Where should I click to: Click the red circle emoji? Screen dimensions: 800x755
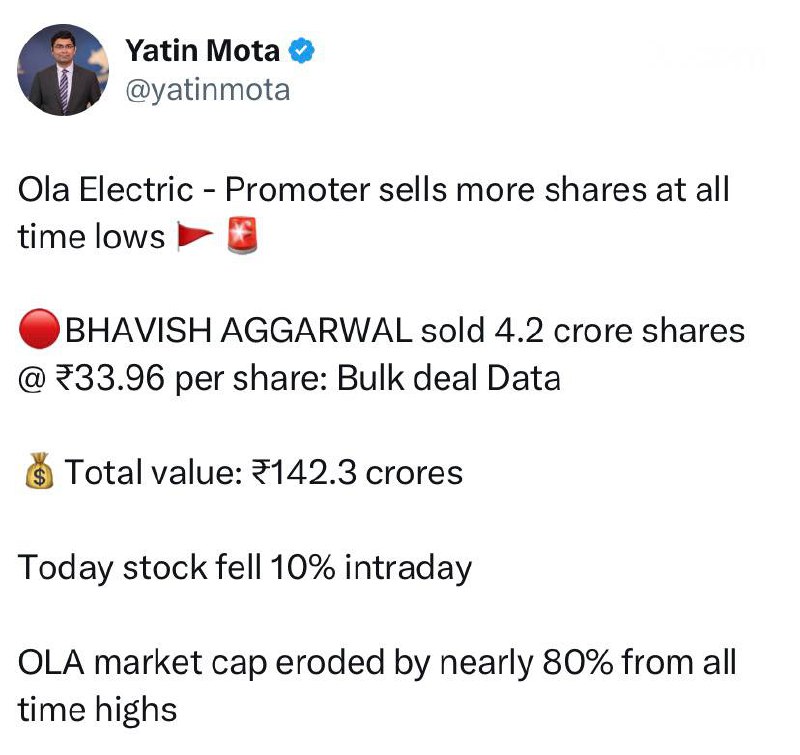tap(38, 330)
